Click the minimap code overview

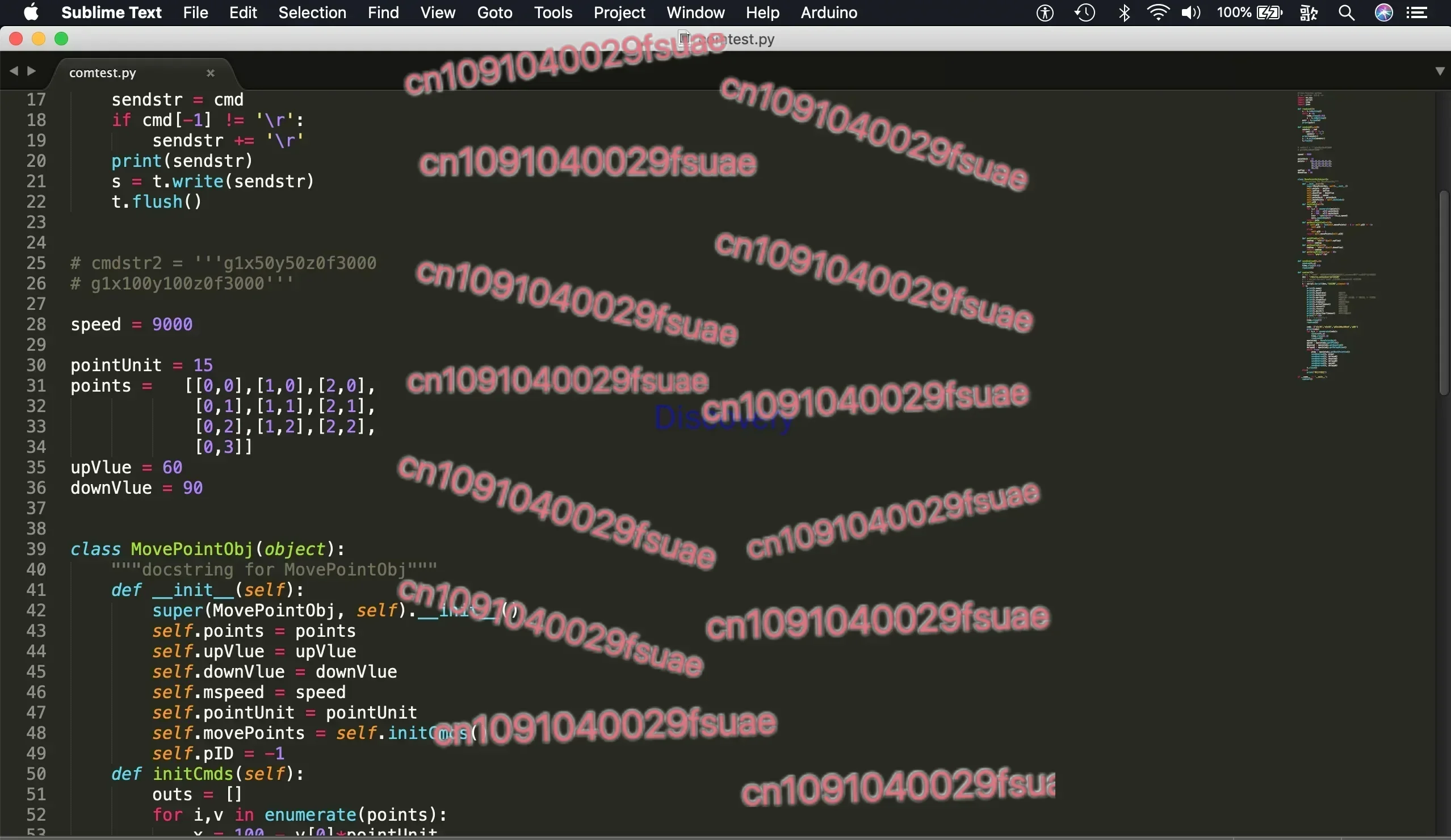(1336, 236)
